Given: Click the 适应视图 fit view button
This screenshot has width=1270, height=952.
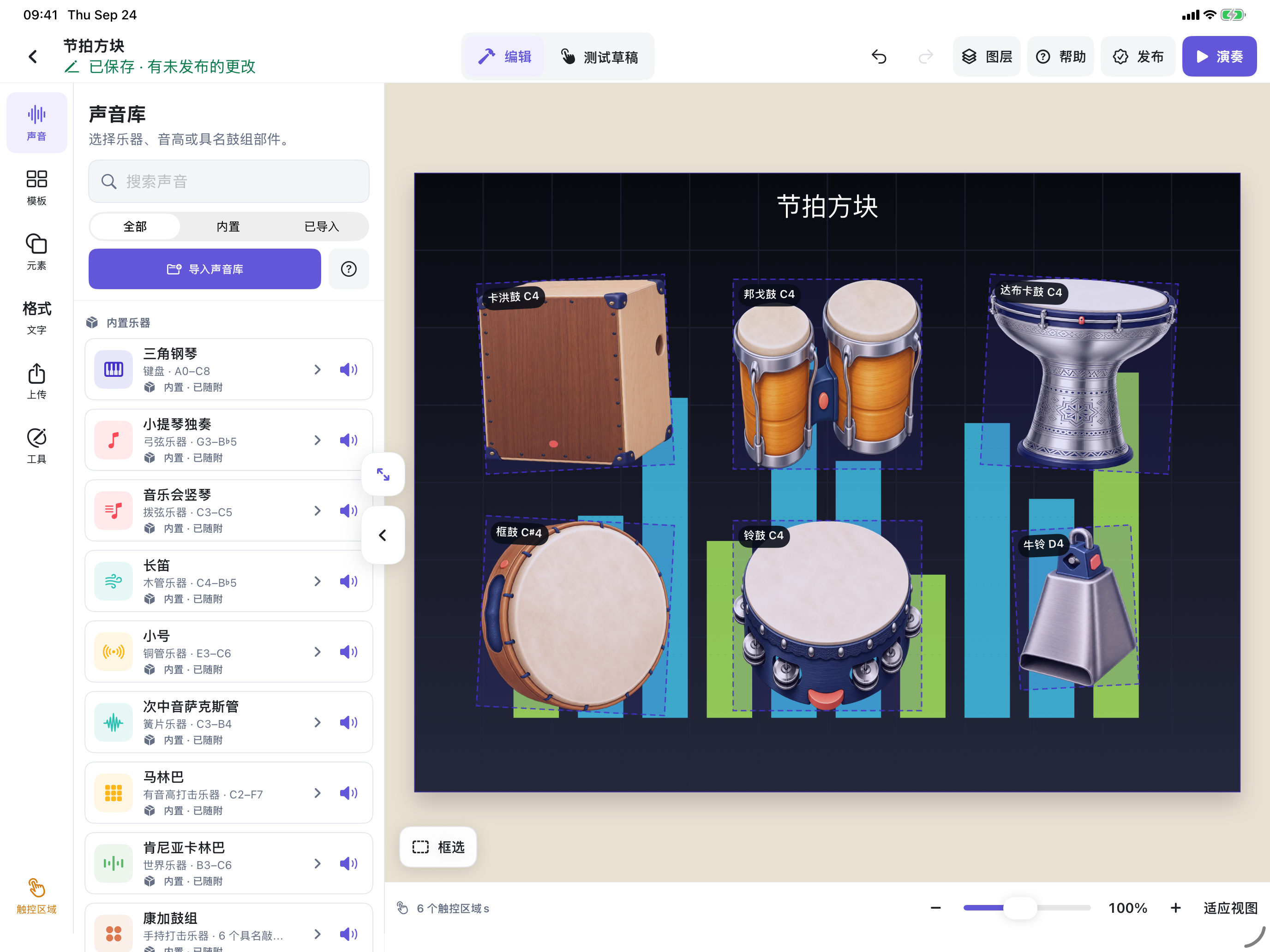Looking at the screenshot, I should pyautogui.click(x=1230, y=908).
